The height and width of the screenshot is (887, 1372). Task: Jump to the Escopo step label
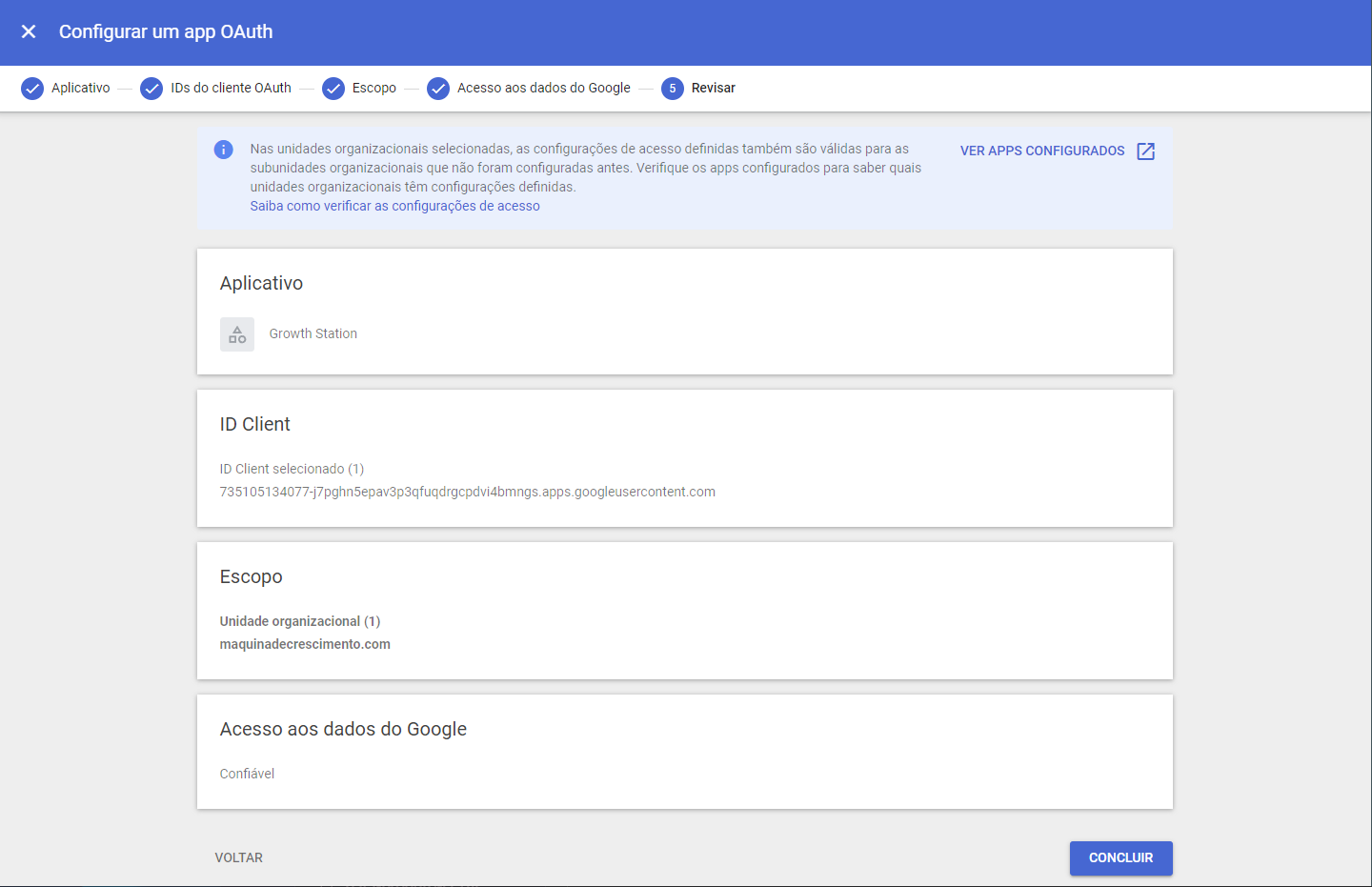[374, 88]
